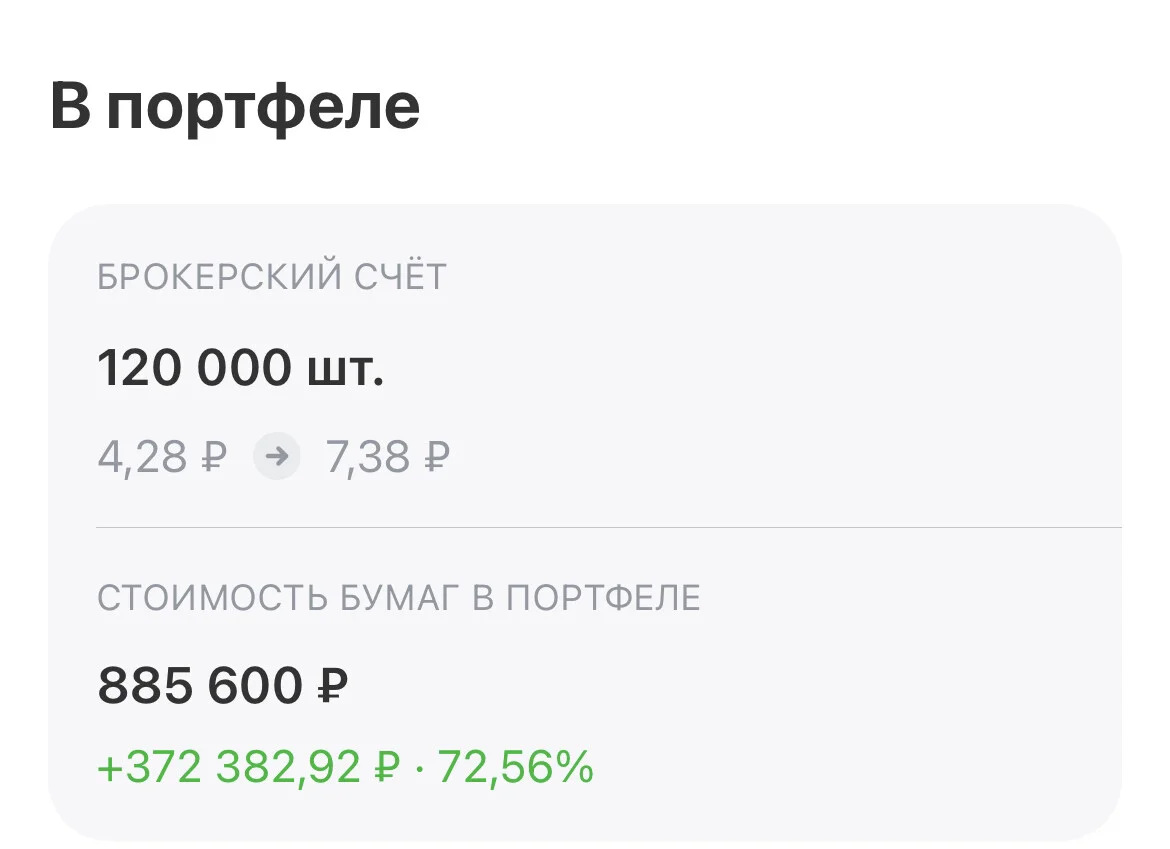Image resolution: width=1170 pixels, height=849 pixels.
Task: Tap the portfolio value 885 600
Action: 200,686
